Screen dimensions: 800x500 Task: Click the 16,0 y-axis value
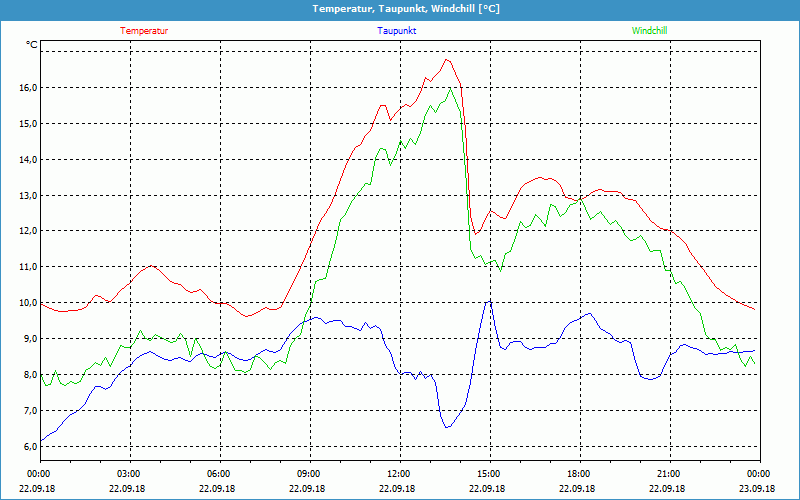point(29,88)
